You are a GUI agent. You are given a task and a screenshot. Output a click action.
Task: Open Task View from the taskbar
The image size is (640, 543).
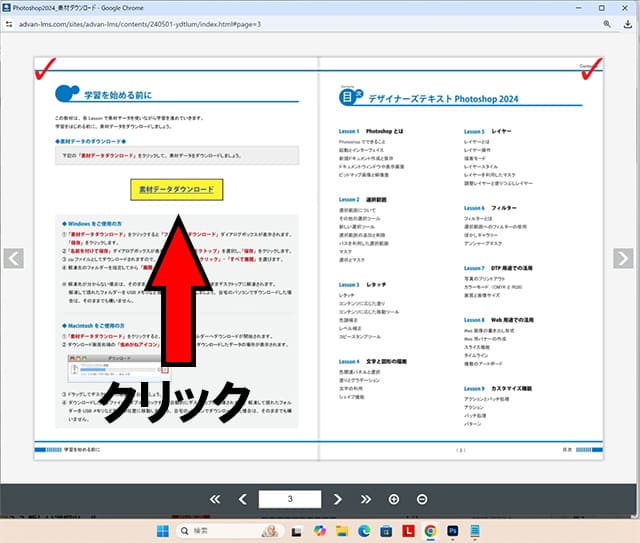pos(296,531)
